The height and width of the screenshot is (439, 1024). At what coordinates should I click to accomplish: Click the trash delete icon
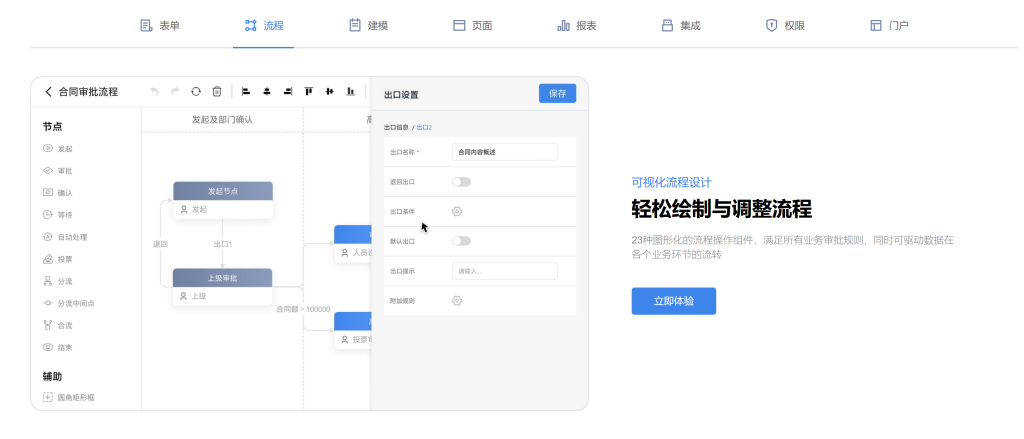tap(216, 92)
